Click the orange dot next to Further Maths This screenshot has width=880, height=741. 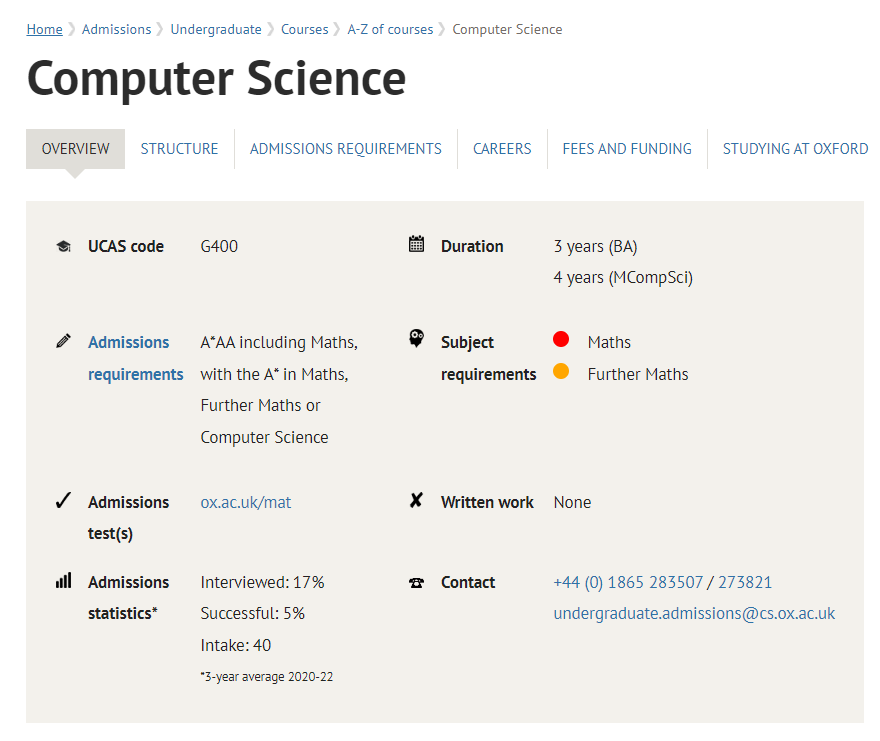[x=561, y=371]
